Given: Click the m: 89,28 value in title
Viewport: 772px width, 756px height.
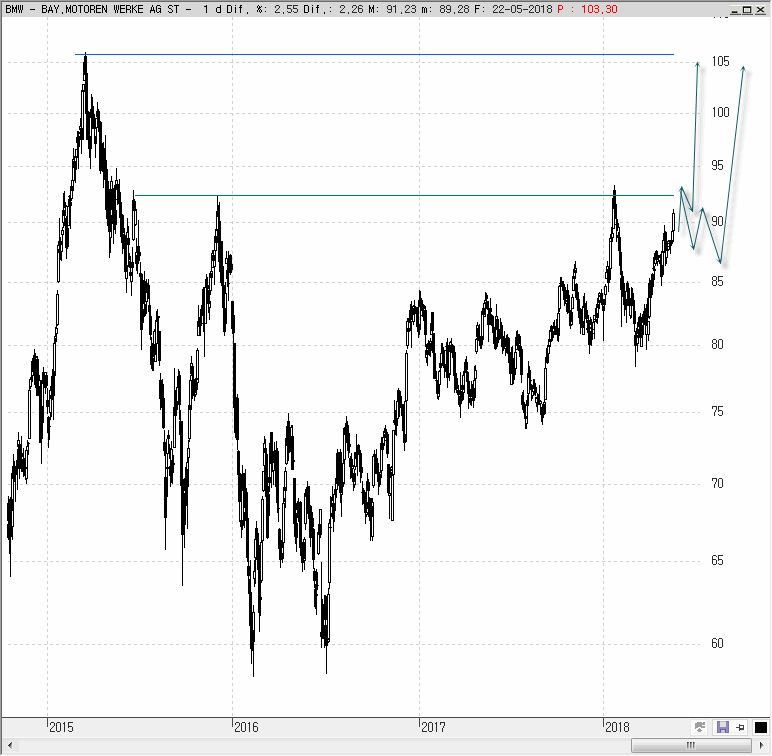Looking at the screenshot, I should click(445, 9).
